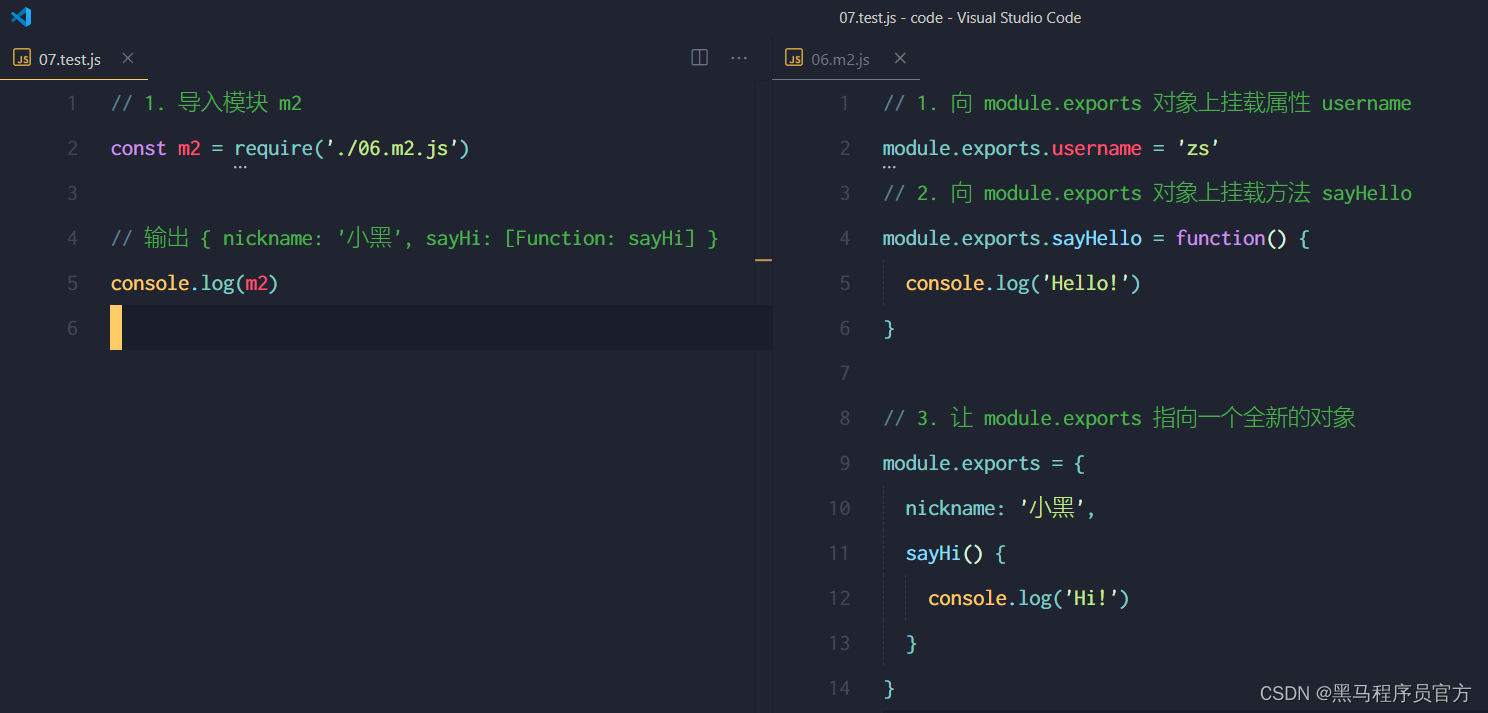Viewport: 1488px width, 713px height.
Task: Click 'sayHi()' method on line 11
Action: [944, 553]
